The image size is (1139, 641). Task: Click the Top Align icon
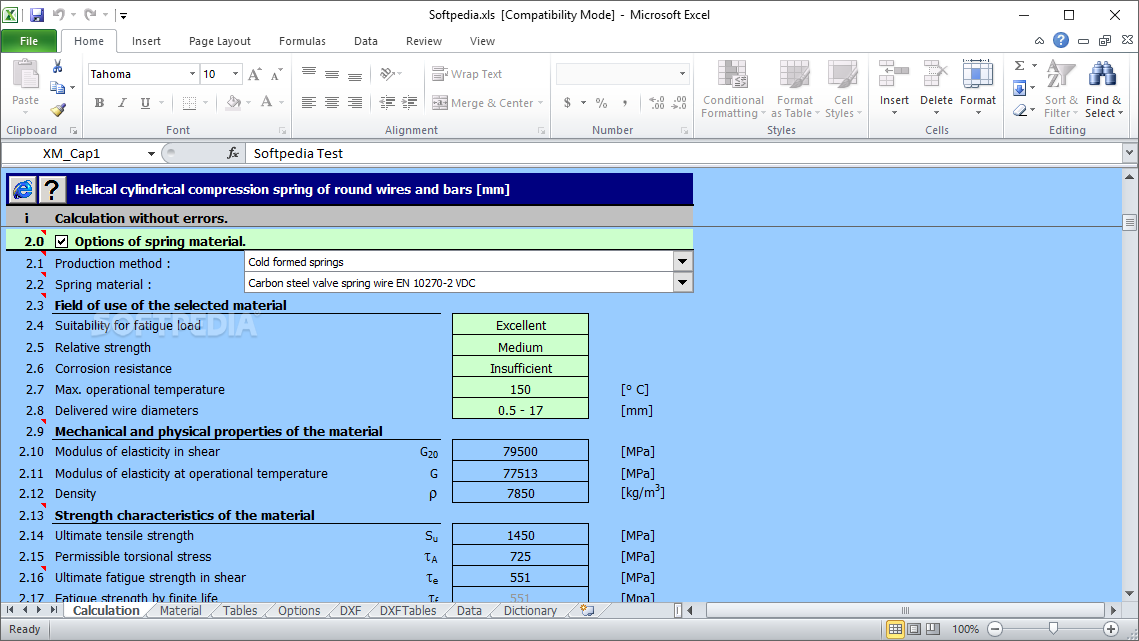[309, 74]
